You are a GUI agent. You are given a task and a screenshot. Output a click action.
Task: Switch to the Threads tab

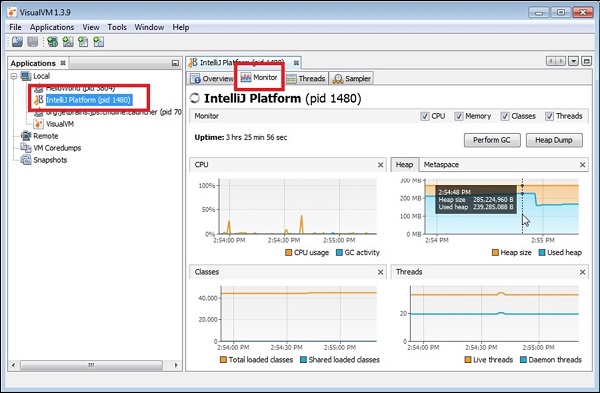(306, 78)
